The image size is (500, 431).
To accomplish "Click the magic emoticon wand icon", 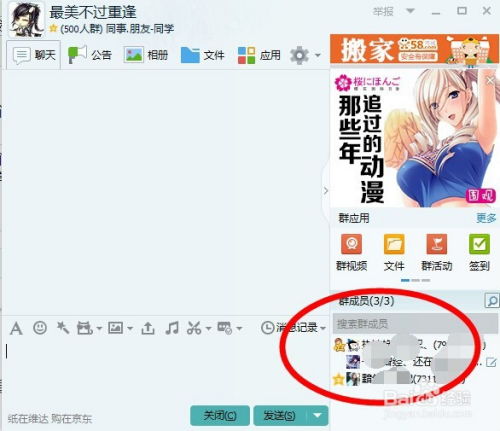I will [63, 328].
